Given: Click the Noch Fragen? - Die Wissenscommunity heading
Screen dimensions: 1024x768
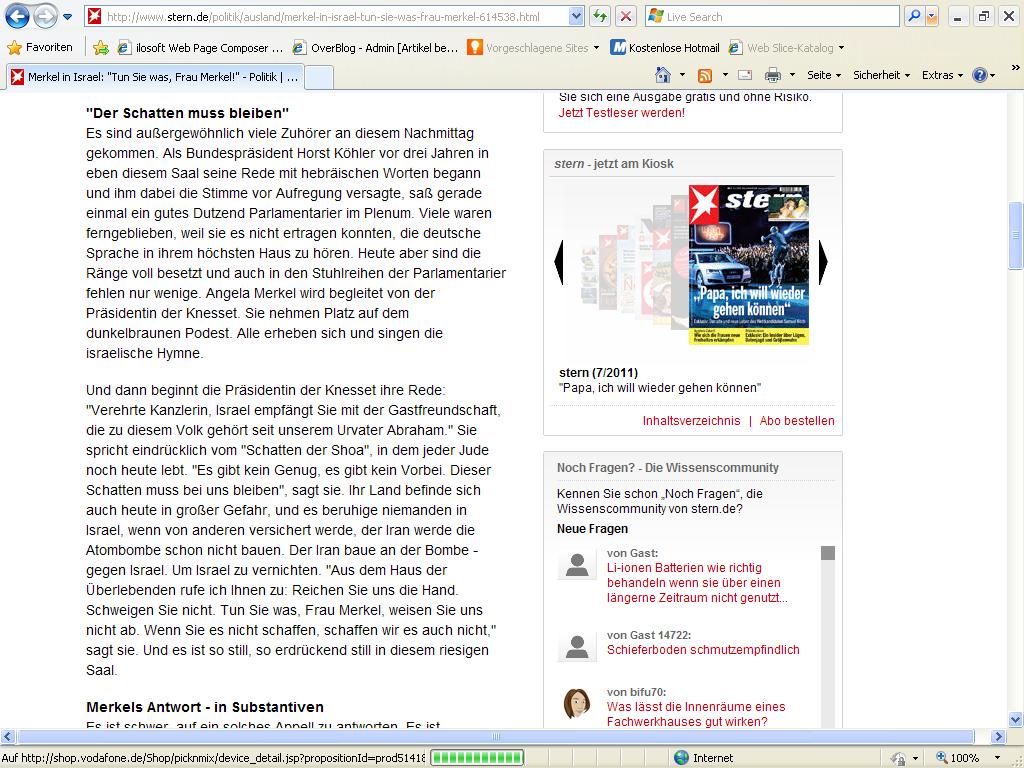Looking at the screenshot, I should [x=667, y=468].
